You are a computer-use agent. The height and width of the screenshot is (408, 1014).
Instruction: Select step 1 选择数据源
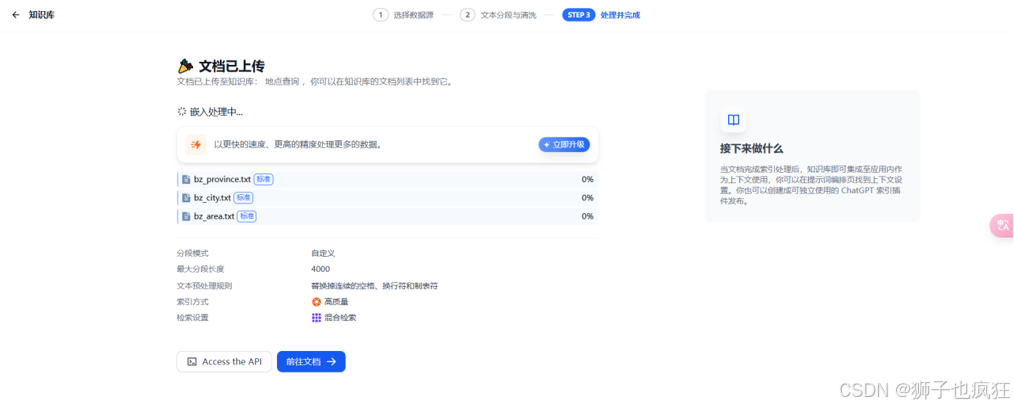coord(404,15)
